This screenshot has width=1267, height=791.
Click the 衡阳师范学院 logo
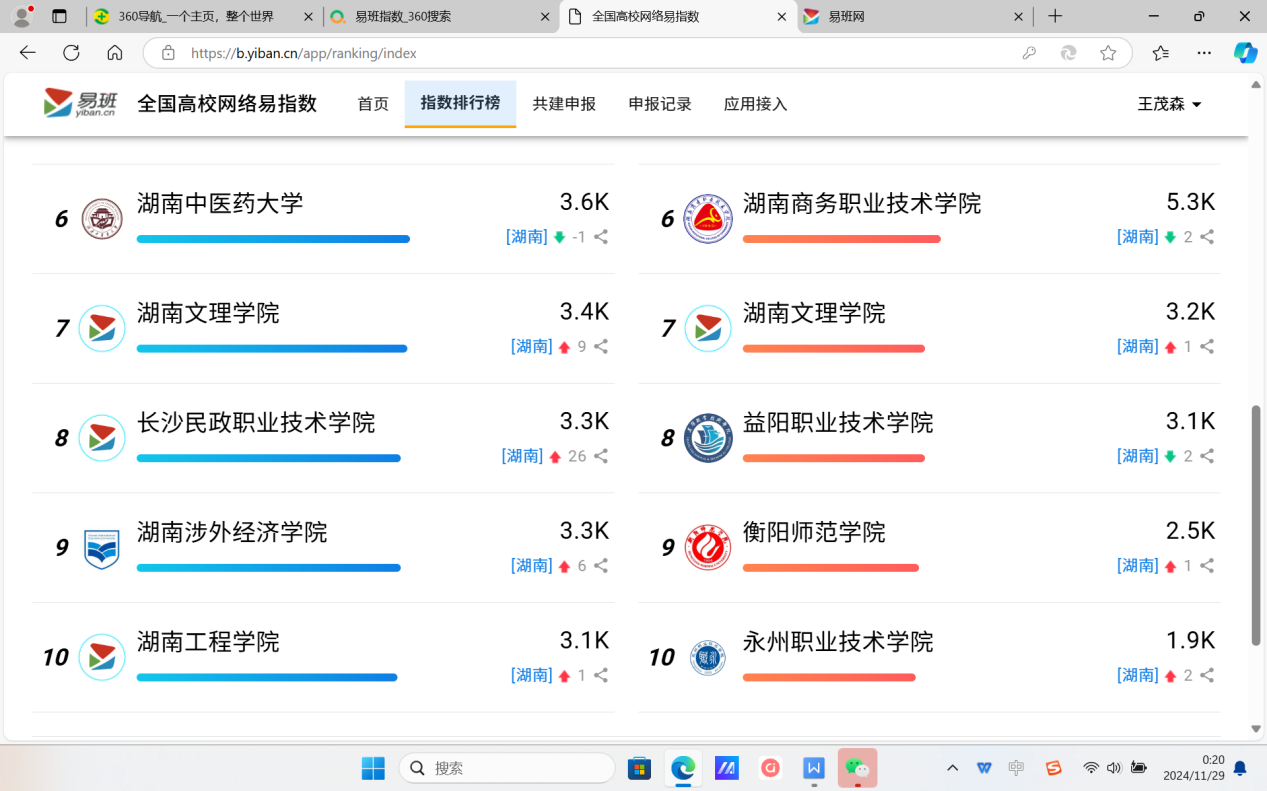[x=708, y=547]
